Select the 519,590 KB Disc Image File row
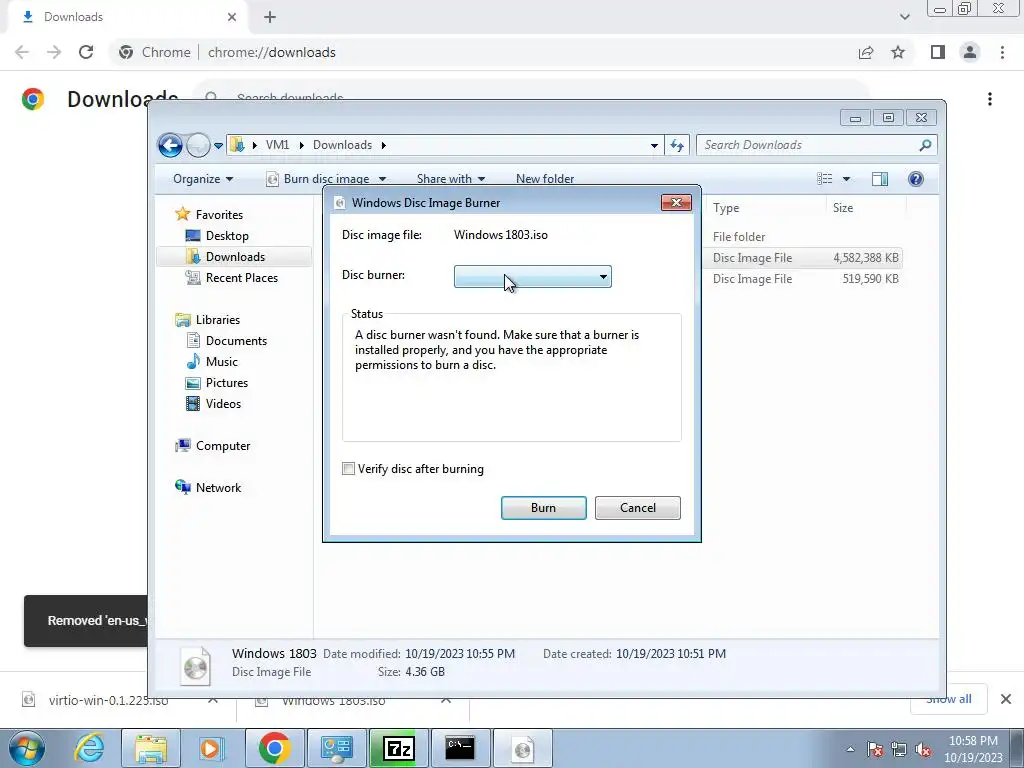 click(x=803, y=279)
